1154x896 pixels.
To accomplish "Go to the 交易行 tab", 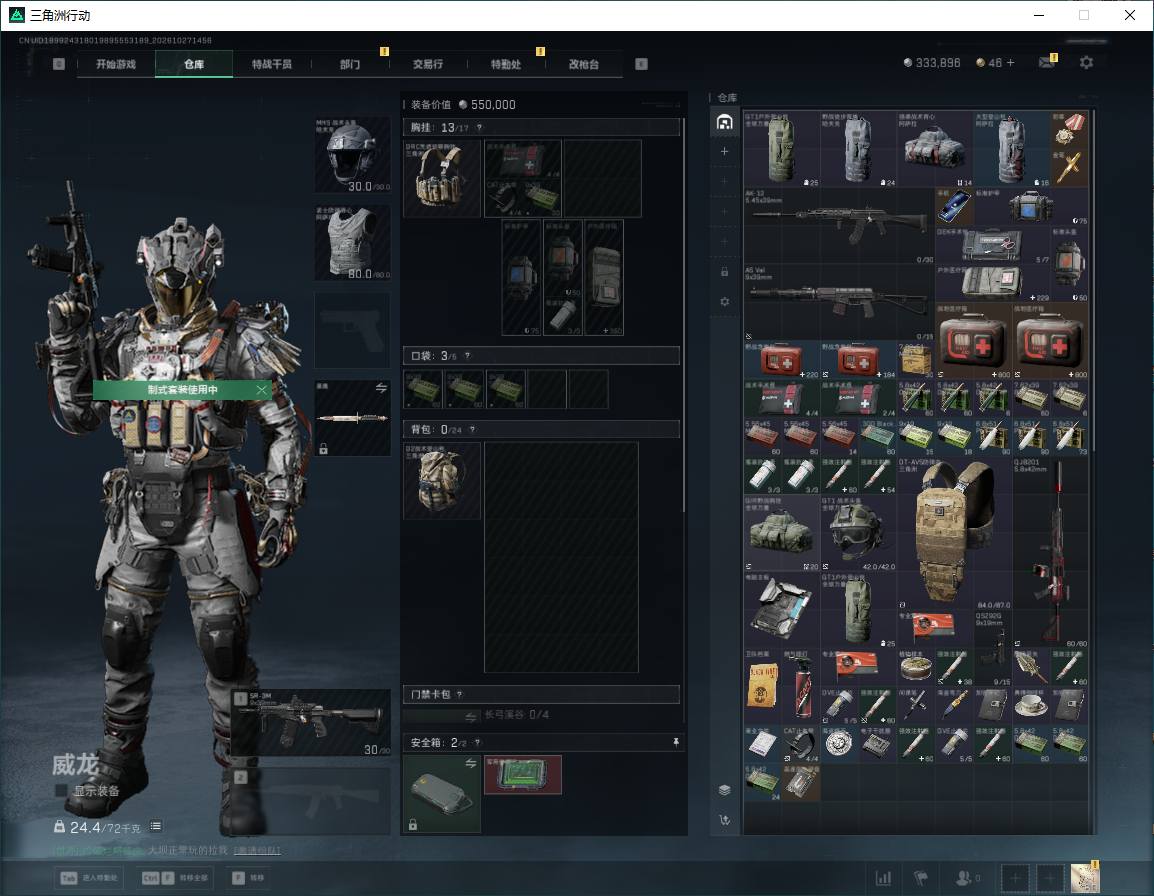I will coord(428,64).
